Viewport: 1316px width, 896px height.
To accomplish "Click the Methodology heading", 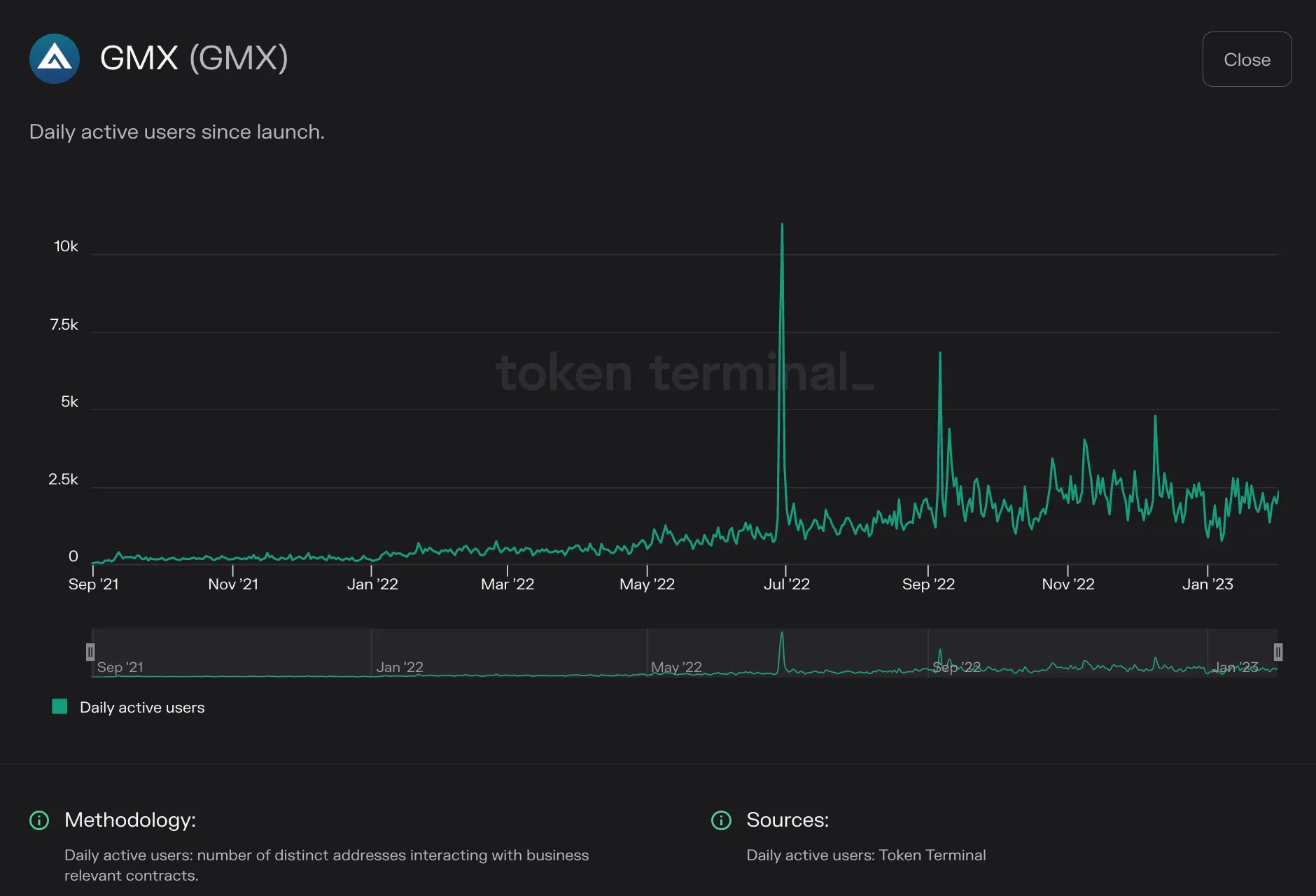I will [130, 820].
